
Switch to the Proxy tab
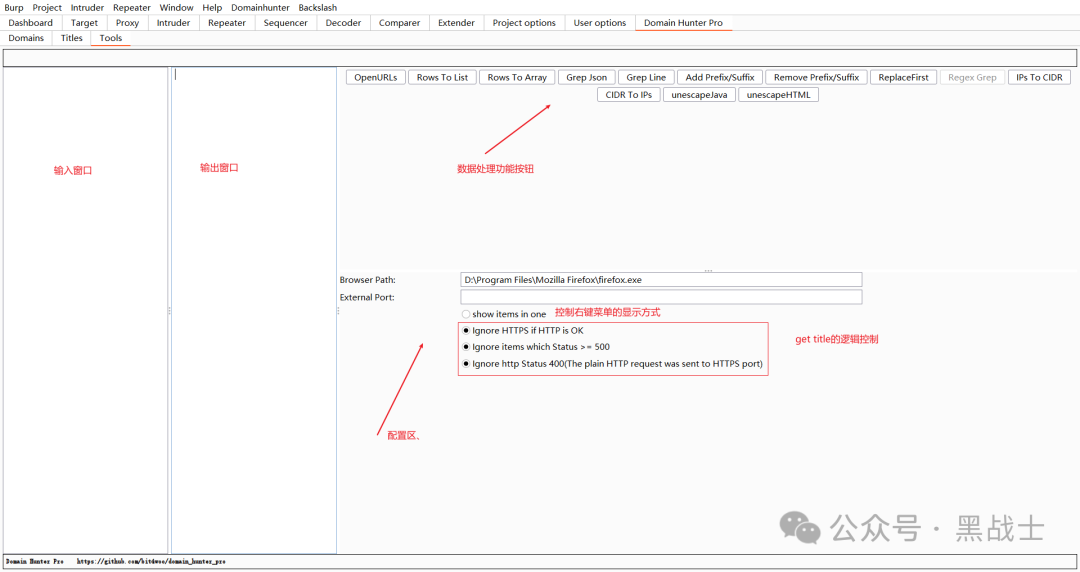coord(127,23)
